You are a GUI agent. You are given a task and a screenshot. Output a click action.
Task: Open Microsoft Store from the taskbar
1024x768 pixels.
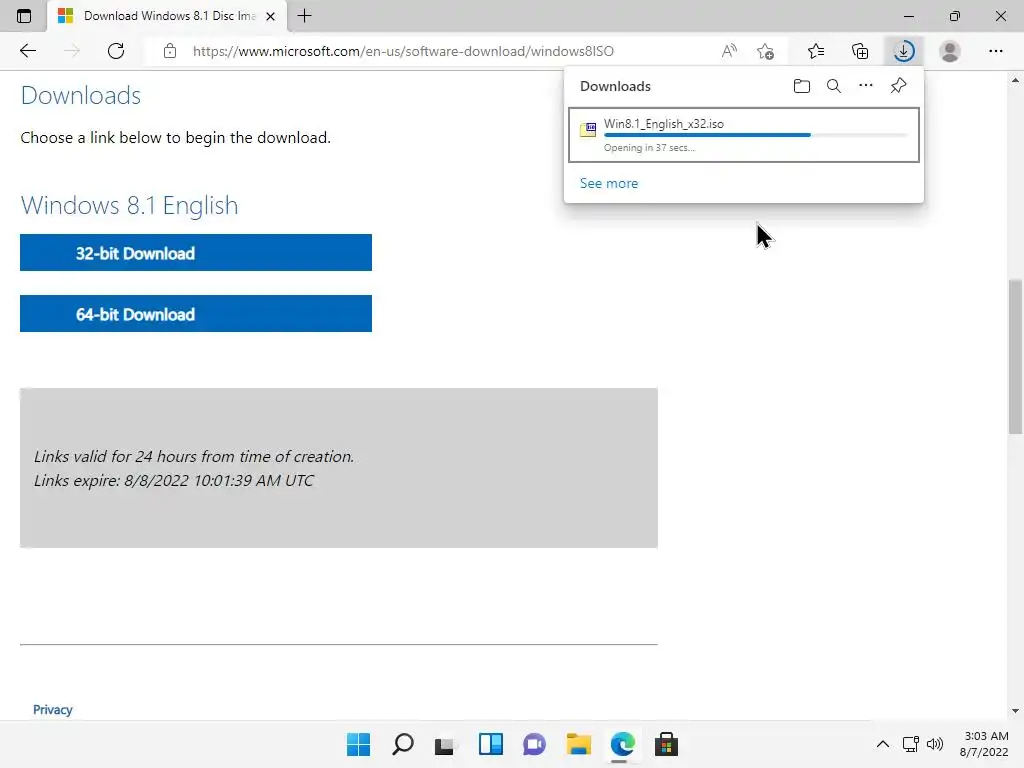pos(666,744)
